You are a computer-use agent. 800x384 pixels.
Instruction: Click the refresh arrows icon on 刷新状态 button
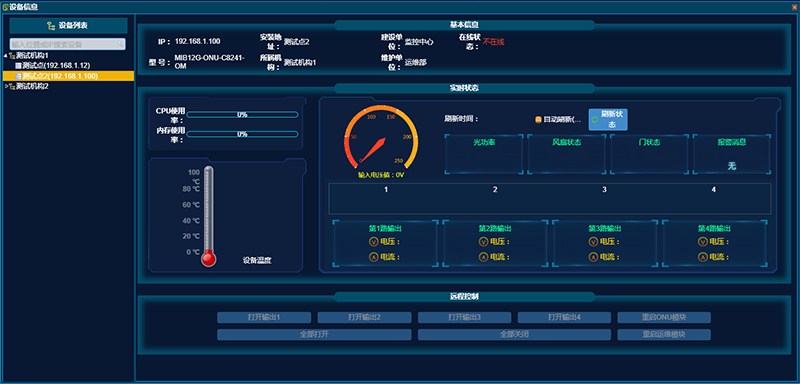[x=594, y=119]
